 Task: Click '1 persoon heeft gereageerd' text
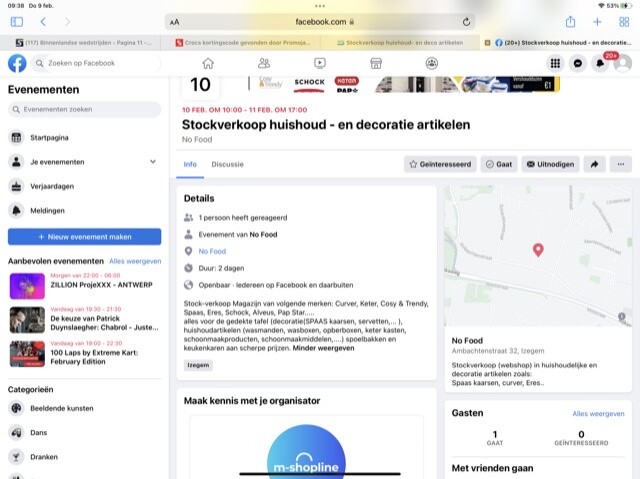tap(243, 218)
